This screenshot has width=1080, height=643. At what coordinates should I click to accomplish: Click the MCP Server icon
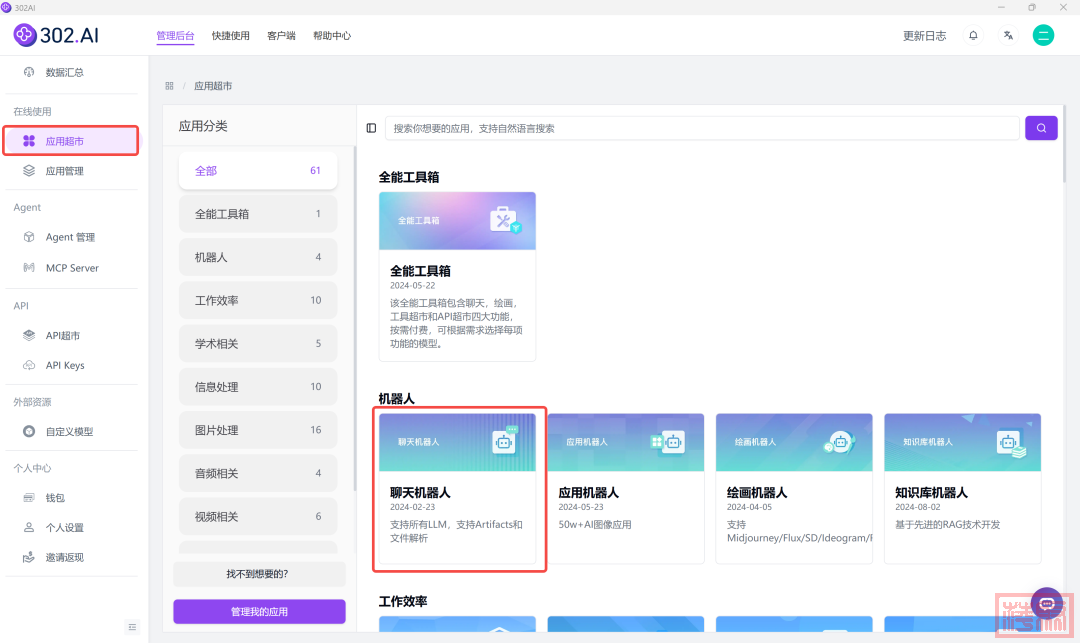point(29,268)
